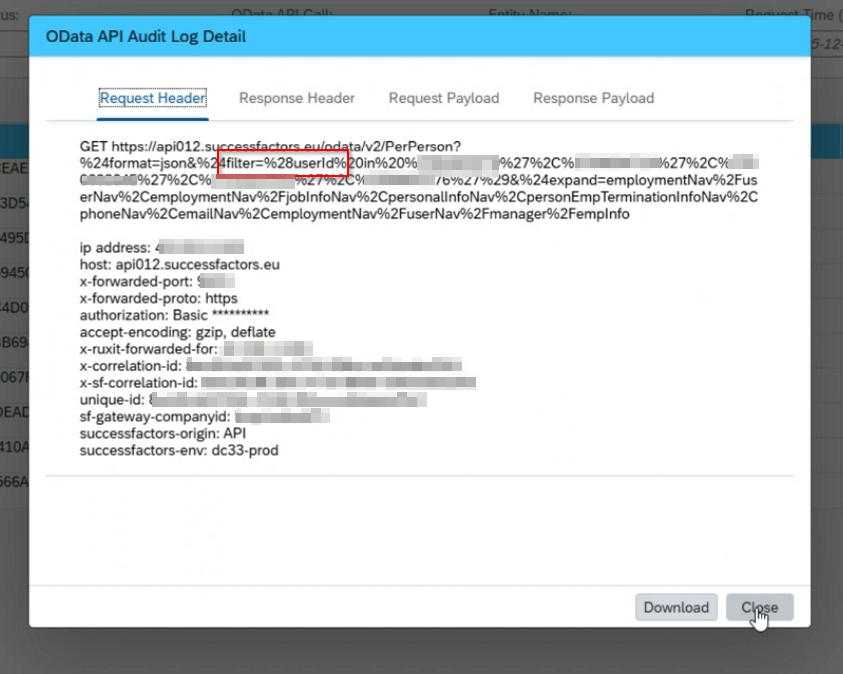
Task: Click the 'host: api012.successfactors.eu' header line
Action: [x=180, y=264]
